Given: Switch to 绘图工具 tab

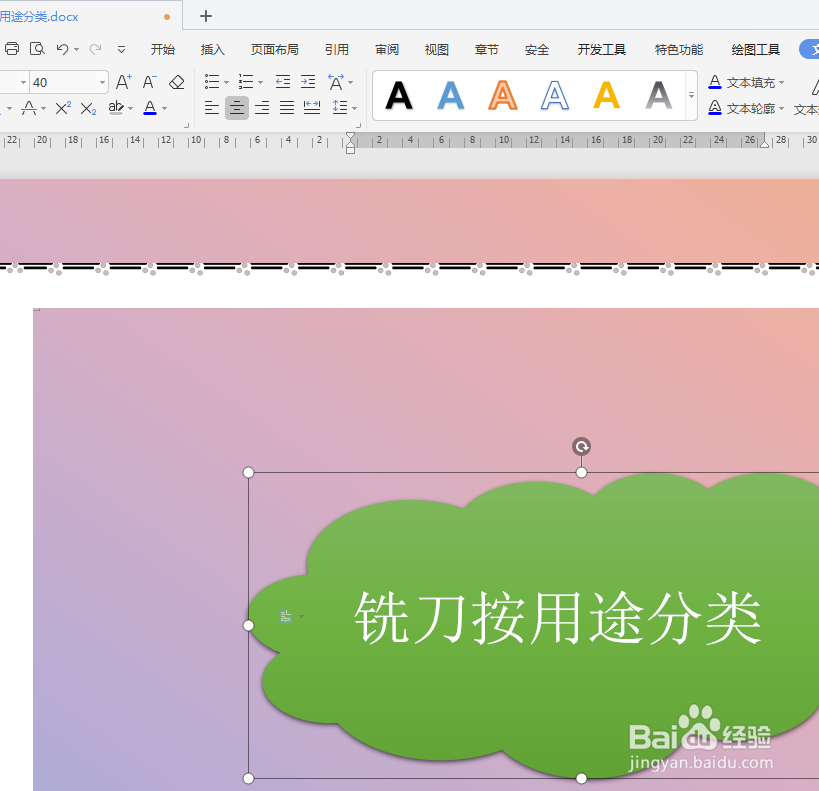Looking at the screenshot, I should (x=756, y=50).
